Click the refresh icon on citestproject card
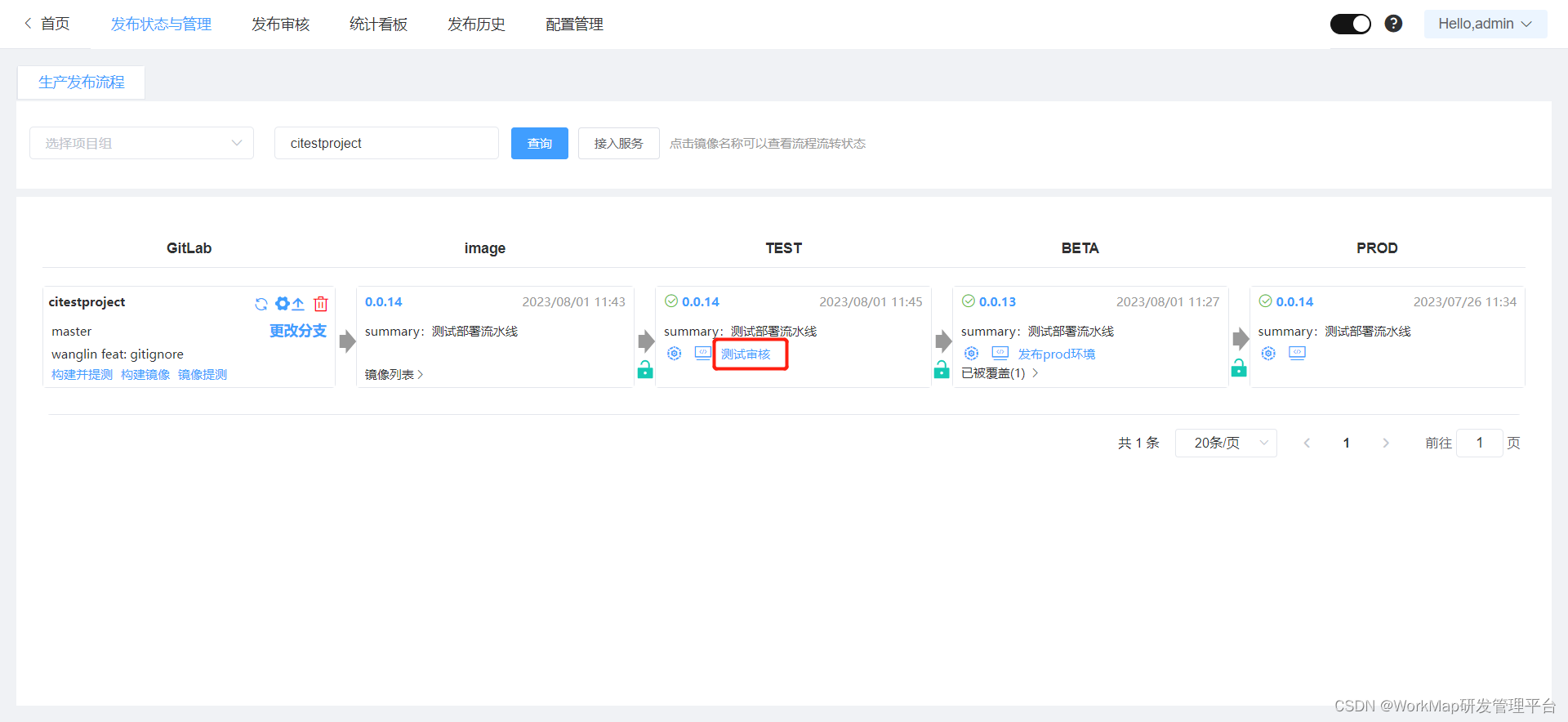The width and height of the screenshot is (1568, 722). (x=261, y=304)
